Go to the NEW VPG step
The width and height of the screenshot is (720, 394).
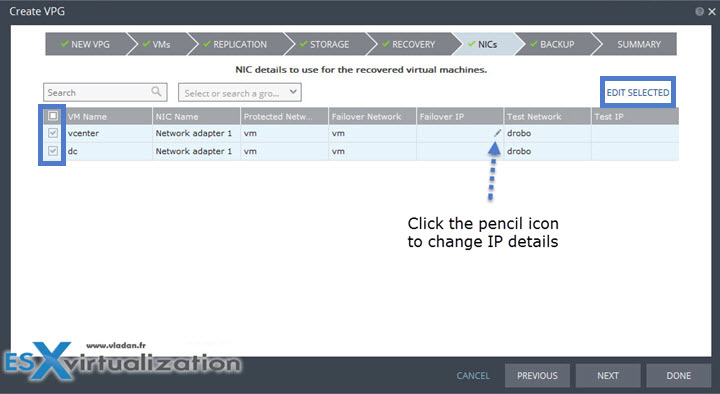pyautogui.click(x=85, y=45)
